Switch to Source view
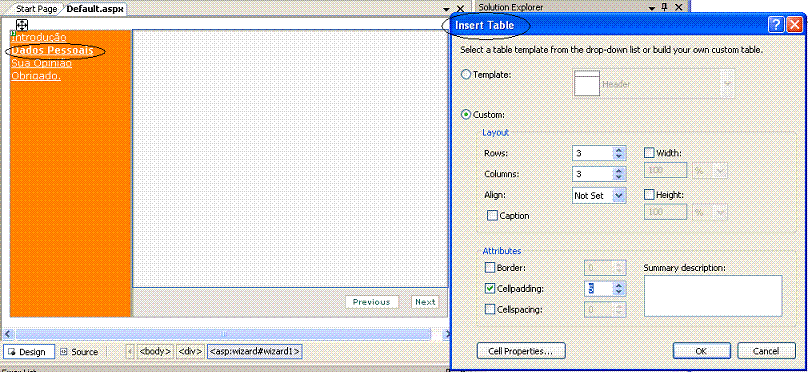This screenshot has width=808, height=372. tap(79, 352)
